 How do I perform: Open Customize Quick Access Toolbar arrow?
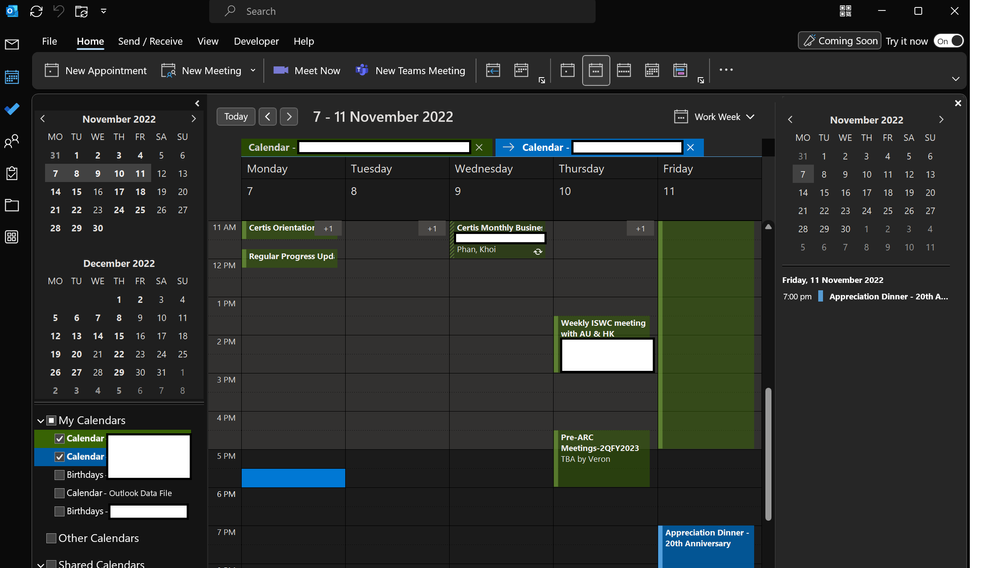104,11
